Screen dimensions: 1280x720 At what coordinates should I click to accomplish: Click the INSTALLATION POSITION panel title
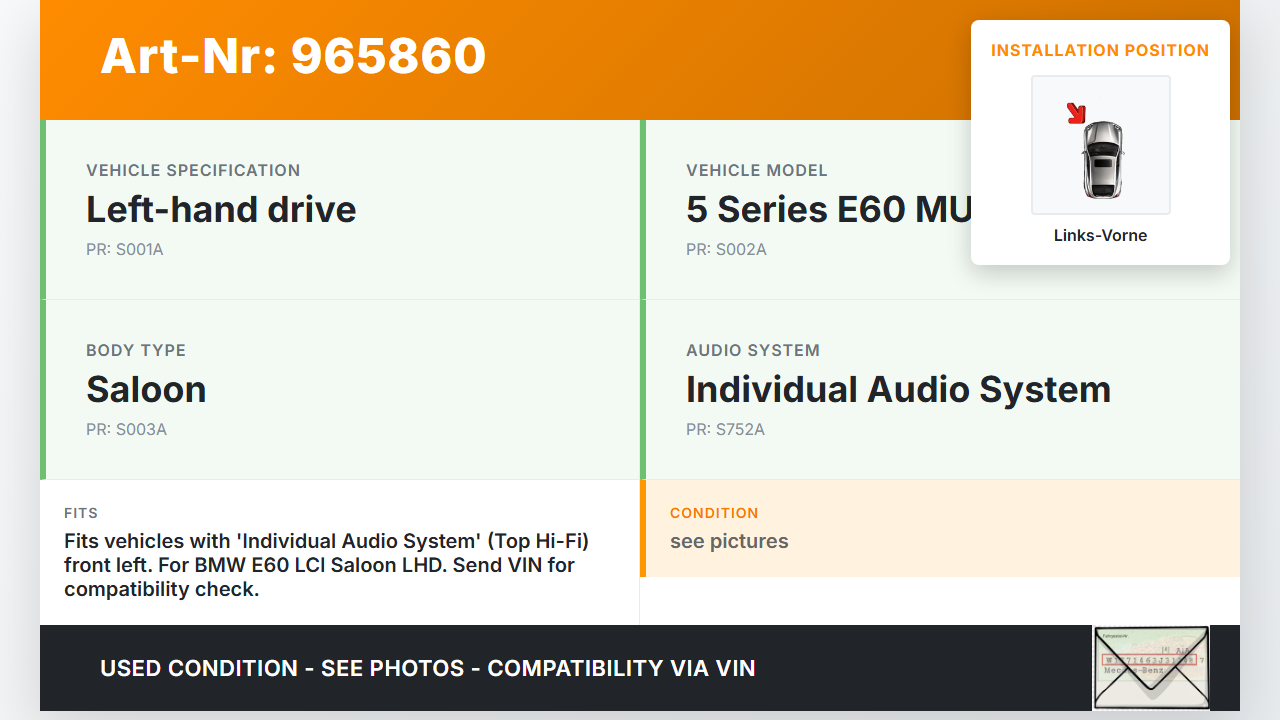coord(1100,51)
